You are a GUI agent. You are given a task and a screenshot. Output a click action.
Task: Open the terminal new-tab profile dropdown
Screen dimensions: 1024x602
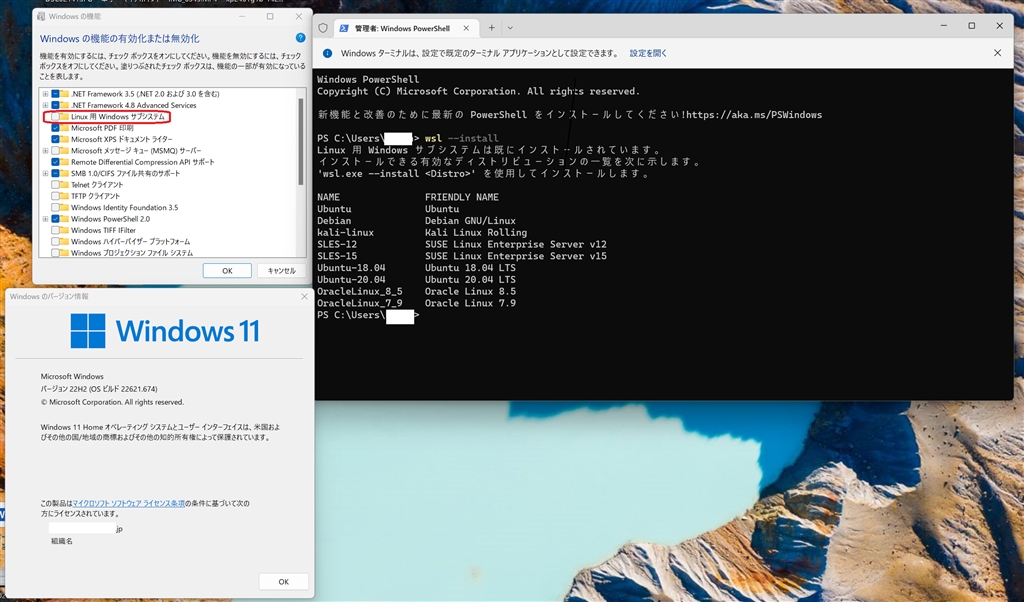point(510,28)
